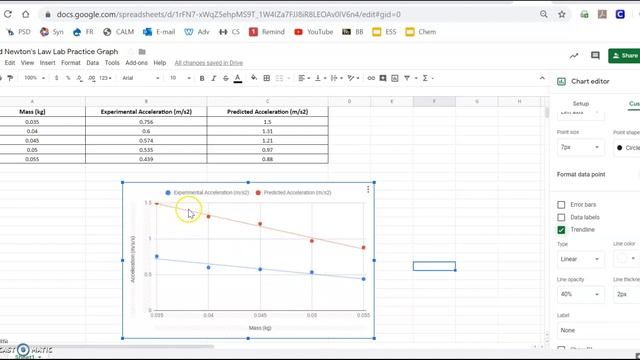The height and width of the screenshot is (360, 640).
Task: Open the cell borders tool
Action: coord(267,78)
